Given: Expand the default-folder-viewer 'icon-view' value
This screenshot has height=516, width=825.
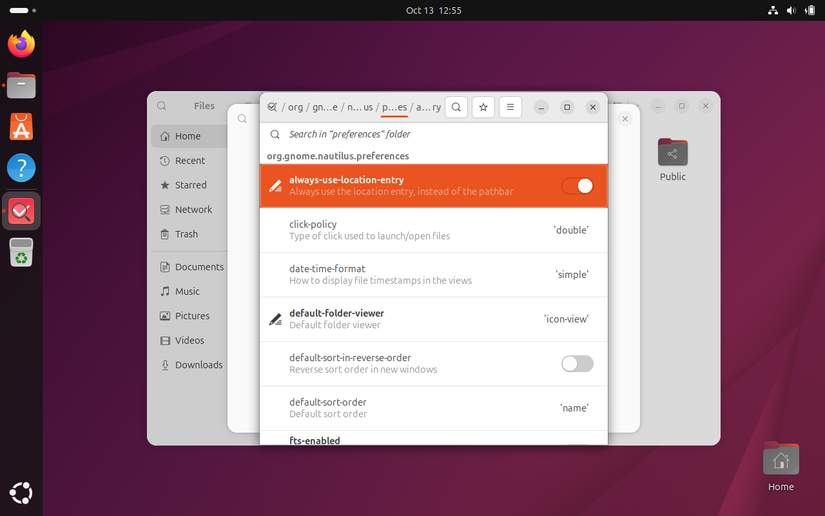Looking at the screenshot, I should (x=566, y=319).
